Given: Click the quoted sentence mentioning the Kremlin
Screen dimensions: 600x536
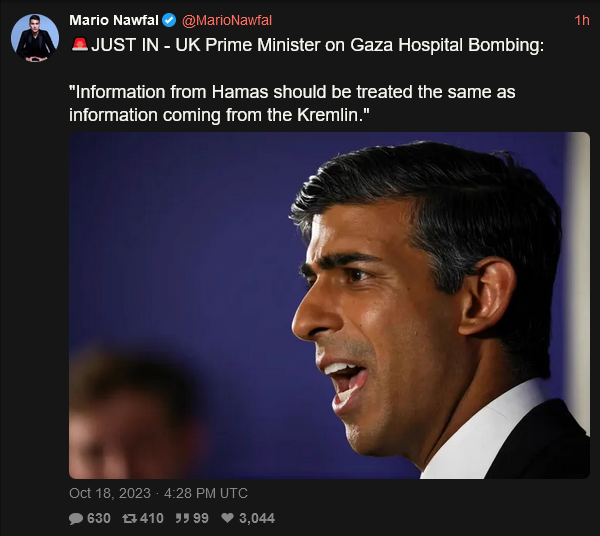Looking at the screenshot, I should point(292,103).
